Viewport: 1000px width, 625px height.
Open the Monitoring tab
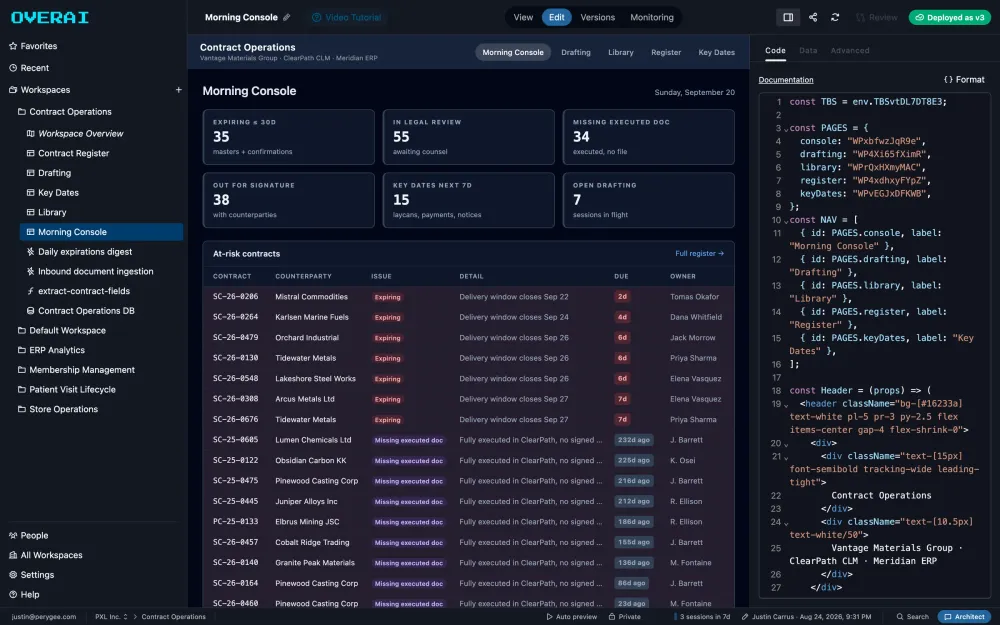[x=652, y=17]
